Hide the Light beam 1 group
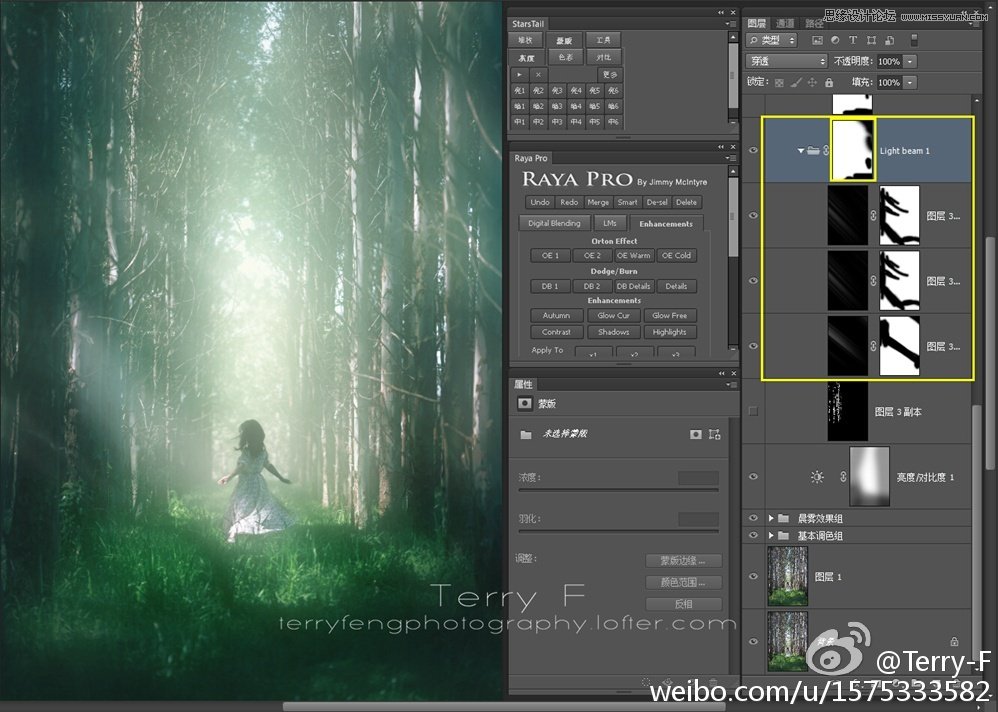This screenshot has height=712, width=998. coord(753,151)
